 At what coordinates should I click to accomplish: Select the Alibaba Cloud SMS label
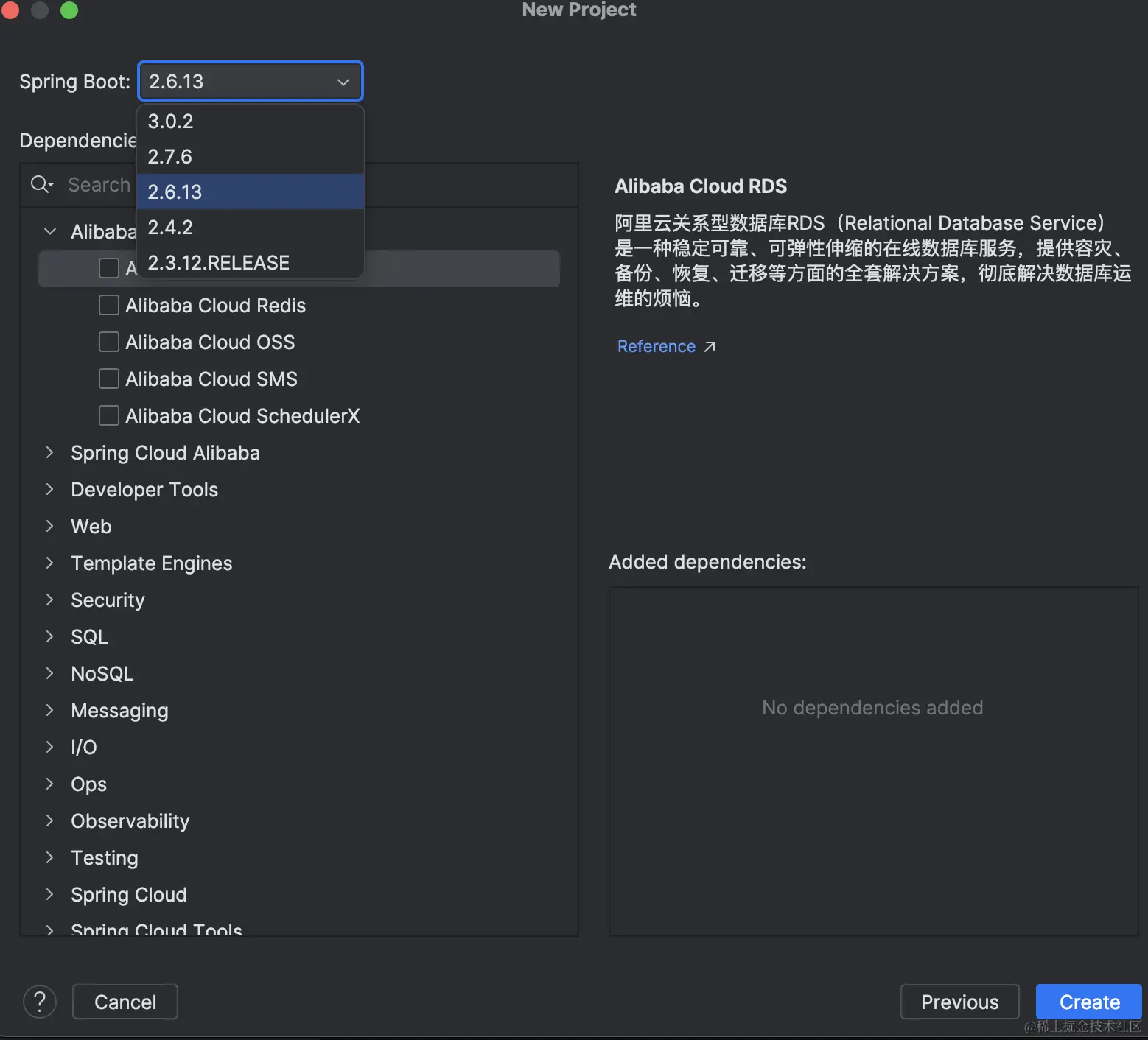pyautogui.click(x=211, y=379)
